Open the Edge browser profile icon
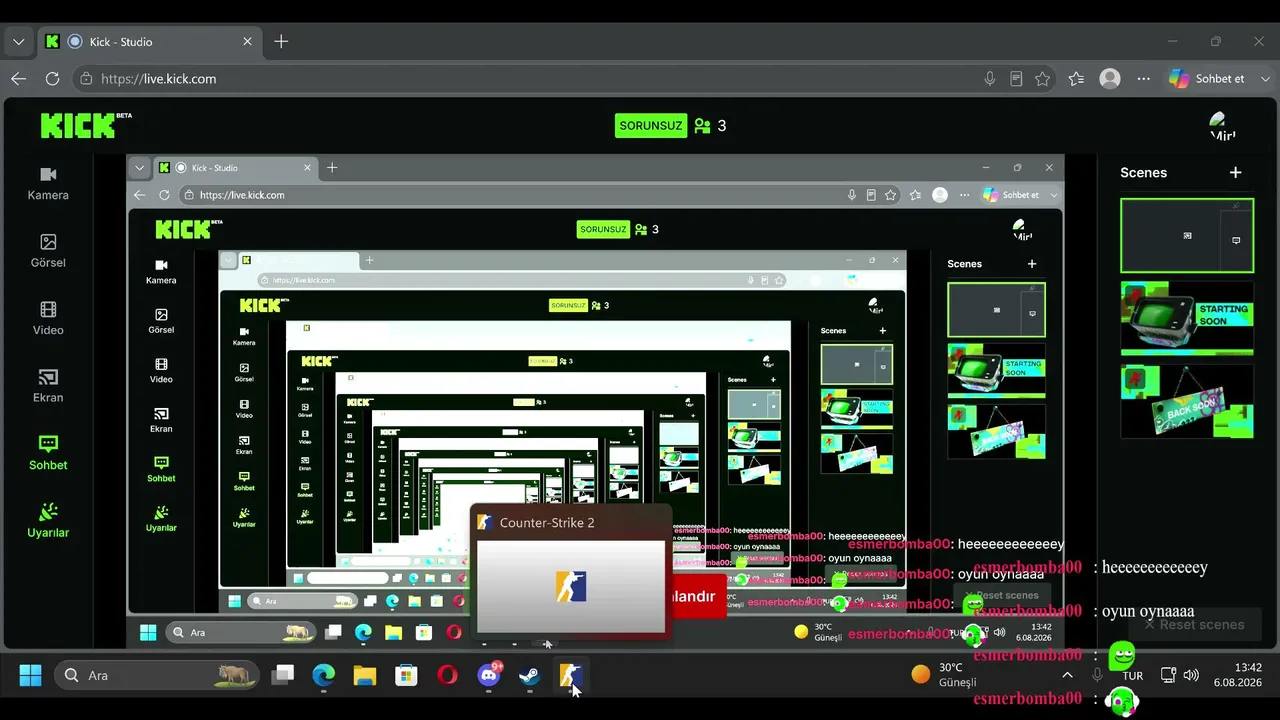 1109,78
